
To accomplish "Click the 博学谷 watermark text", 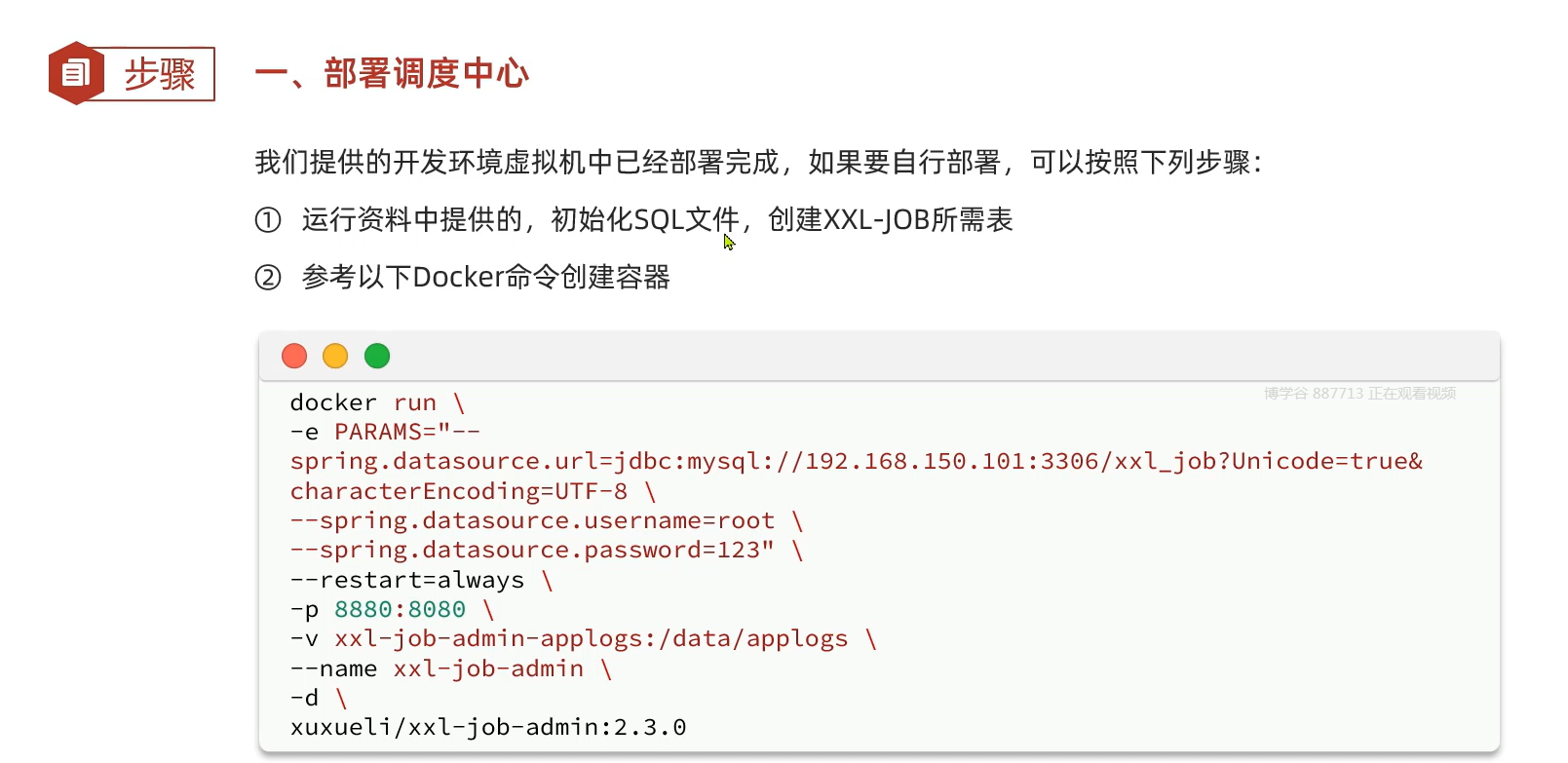I will (1359, 394).
